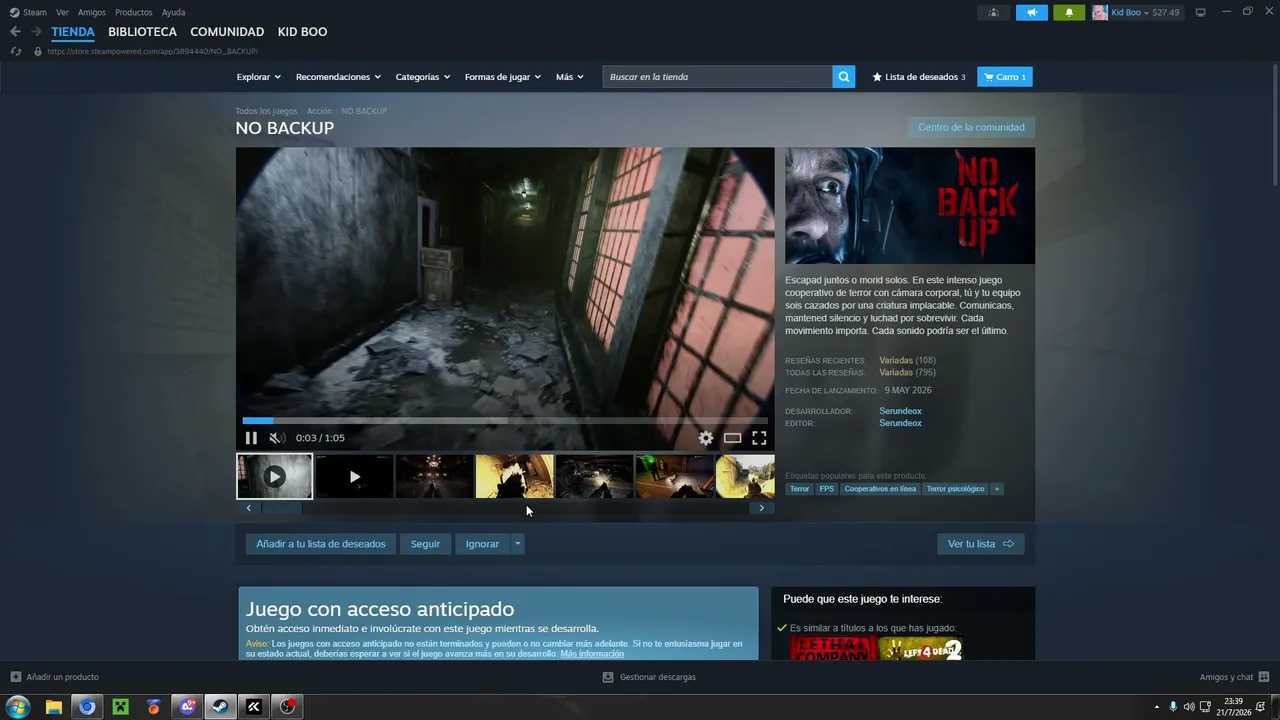Enter Big Picture mode via monitor icon
The height and width of the screenshot is (720, 1280).
coord(1201,12)
